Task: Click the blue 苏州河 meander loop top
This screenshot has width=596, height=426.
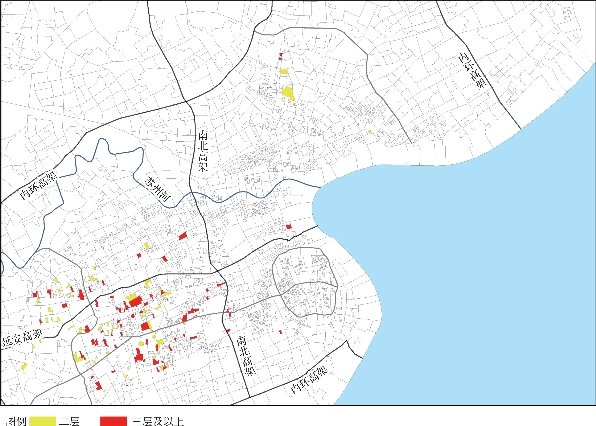Action: [102, 141]
